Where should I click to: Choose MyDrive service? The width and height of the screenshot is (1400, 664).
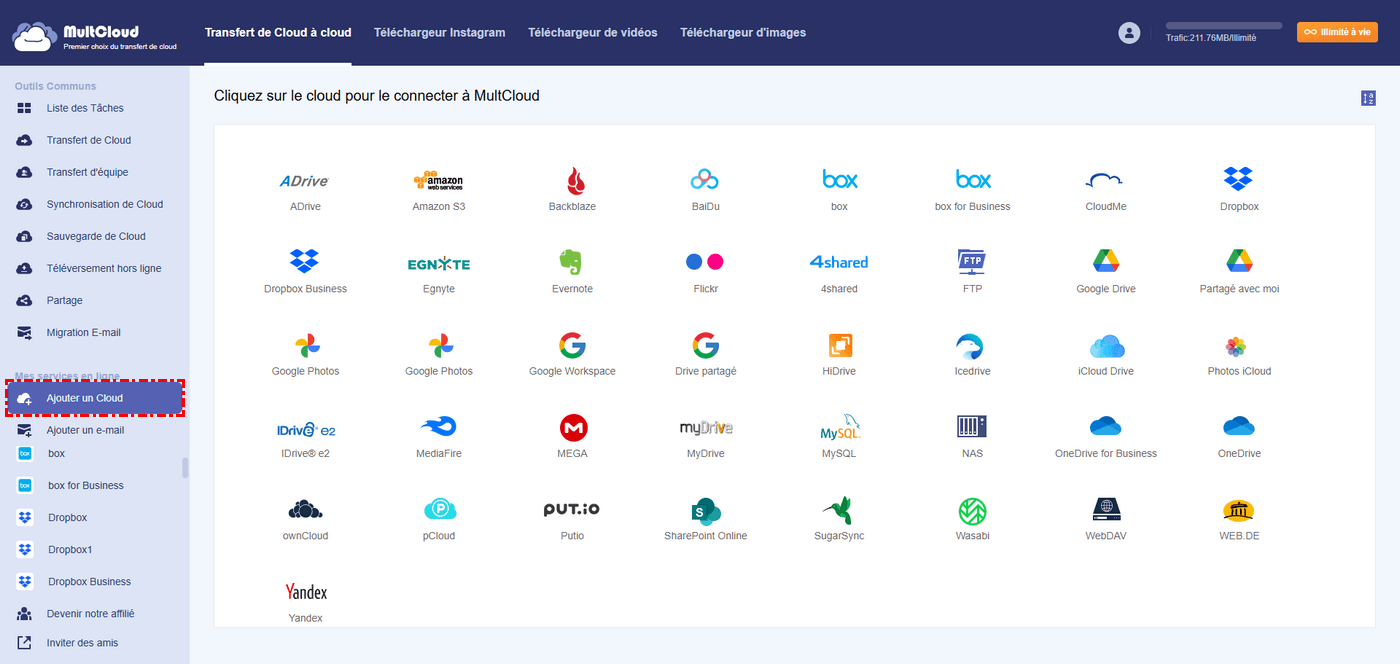[705, 428]
